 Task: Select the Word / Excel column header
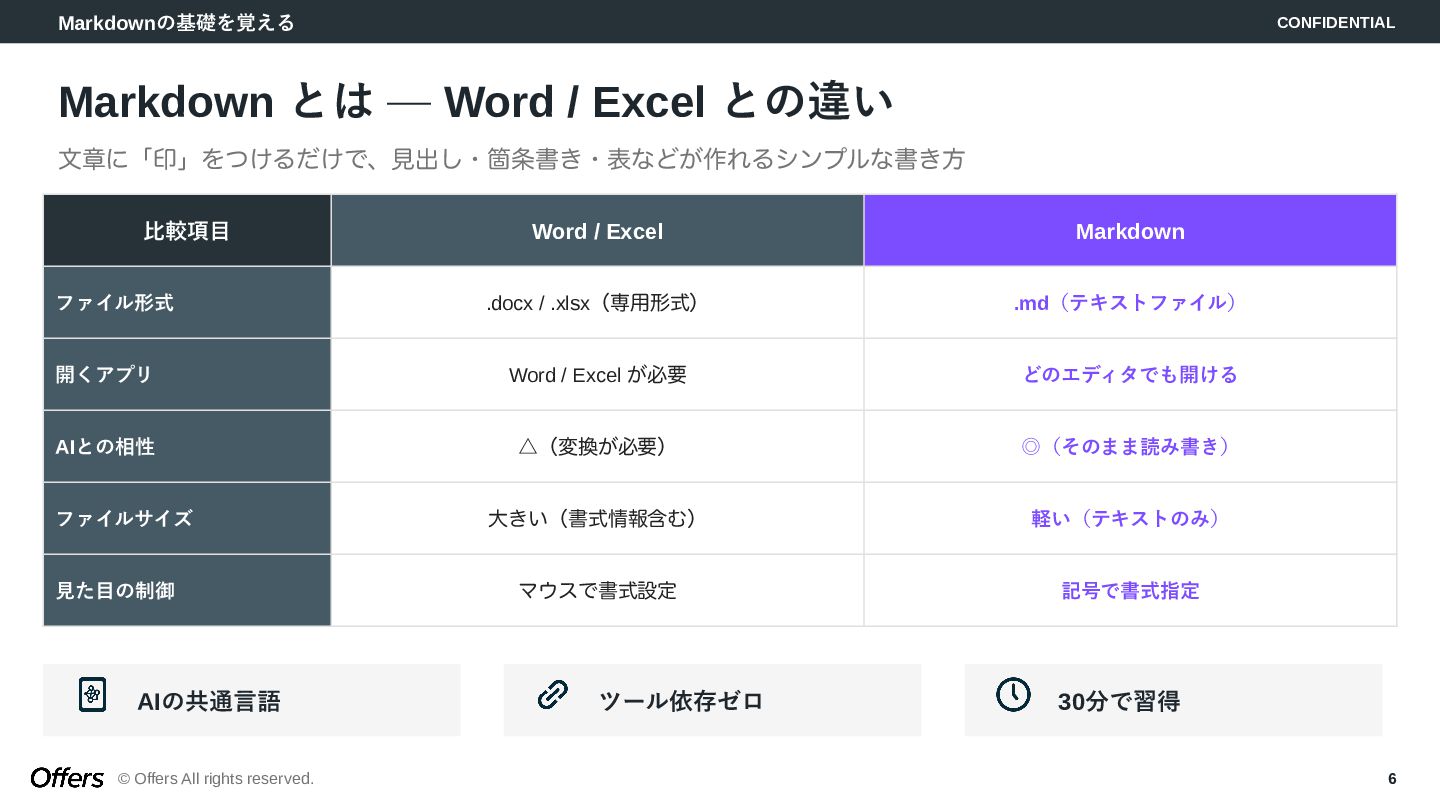[597, 231]
